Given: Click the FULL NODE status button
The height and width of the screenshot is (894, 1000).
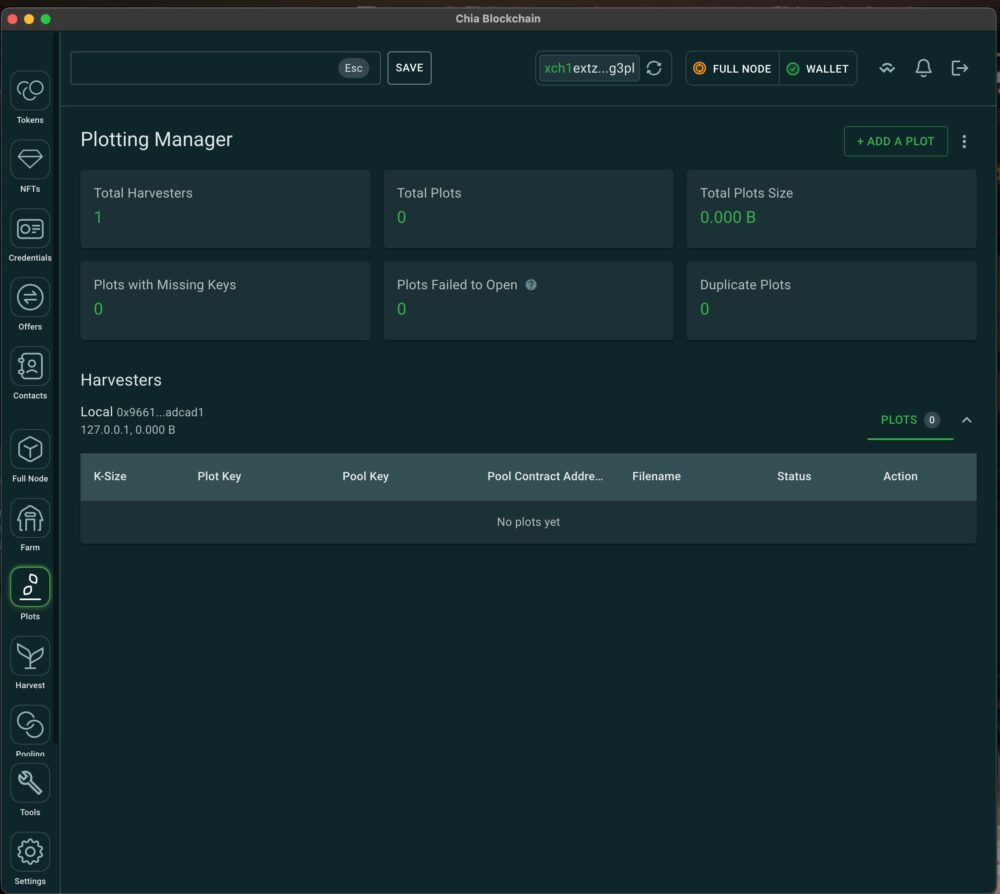Looking at the screenshot, I should pyautogui.click(x=732, y=68).
